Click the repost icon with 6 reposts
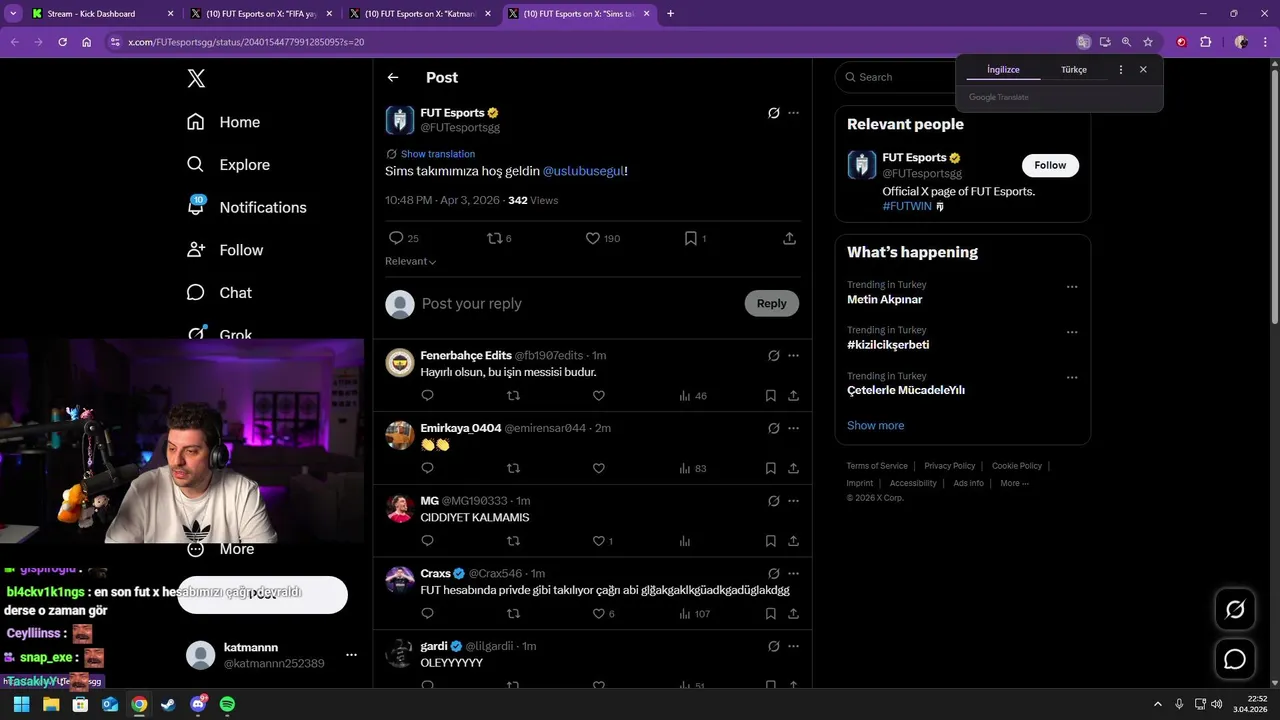This screenshot has height=720, width=1280. click(x=494, y=238)
